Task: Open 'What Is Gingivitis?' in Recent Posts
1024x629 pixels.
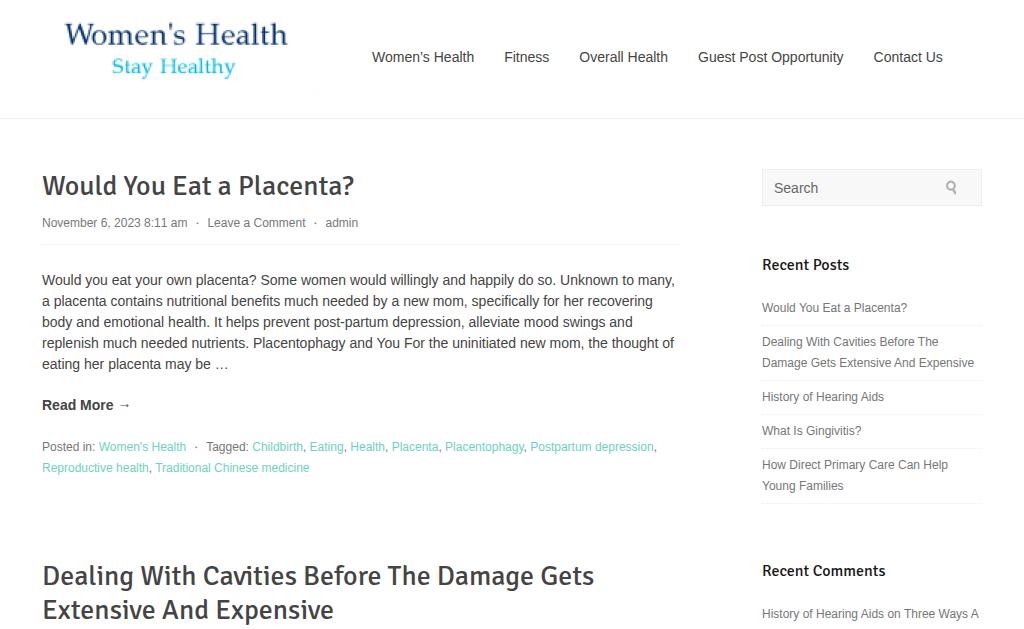Action: click(x=811, y=430)
